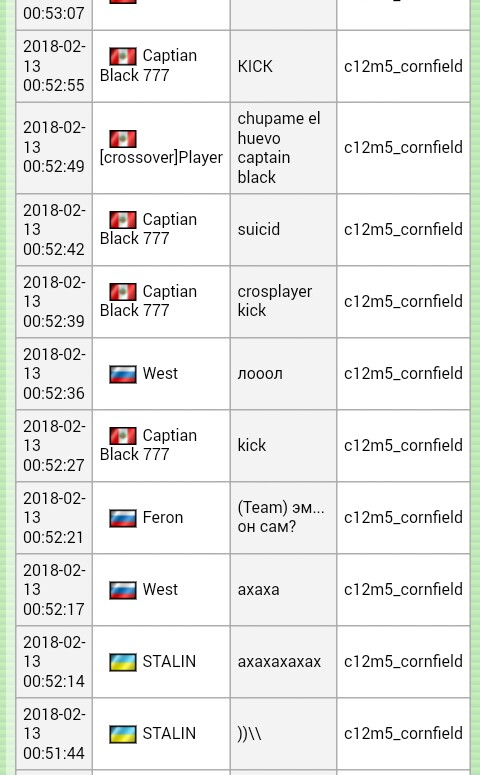Click the Peru flag in the crosplayer kick row
Screen dimensions: 480x775
tap(123, 292)
